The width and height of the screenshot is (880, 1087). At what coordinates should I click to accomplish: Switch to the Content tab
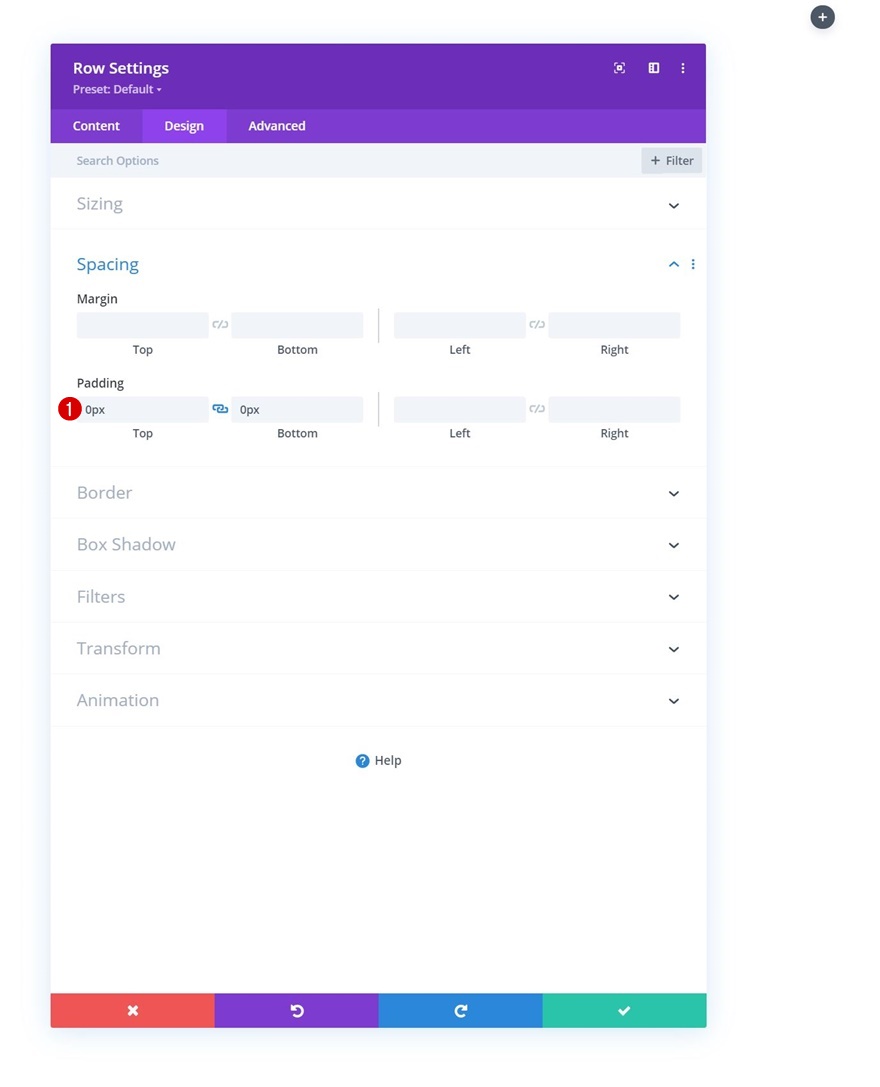click(x=96, y=126)
